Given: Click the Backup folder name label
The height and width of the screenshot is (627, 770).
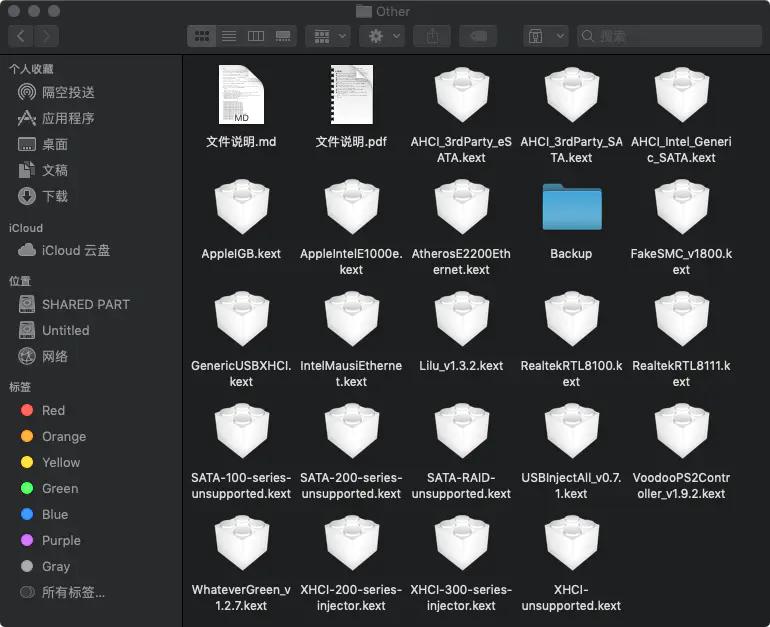Looking at the screenshot, I should coord(571,254).
